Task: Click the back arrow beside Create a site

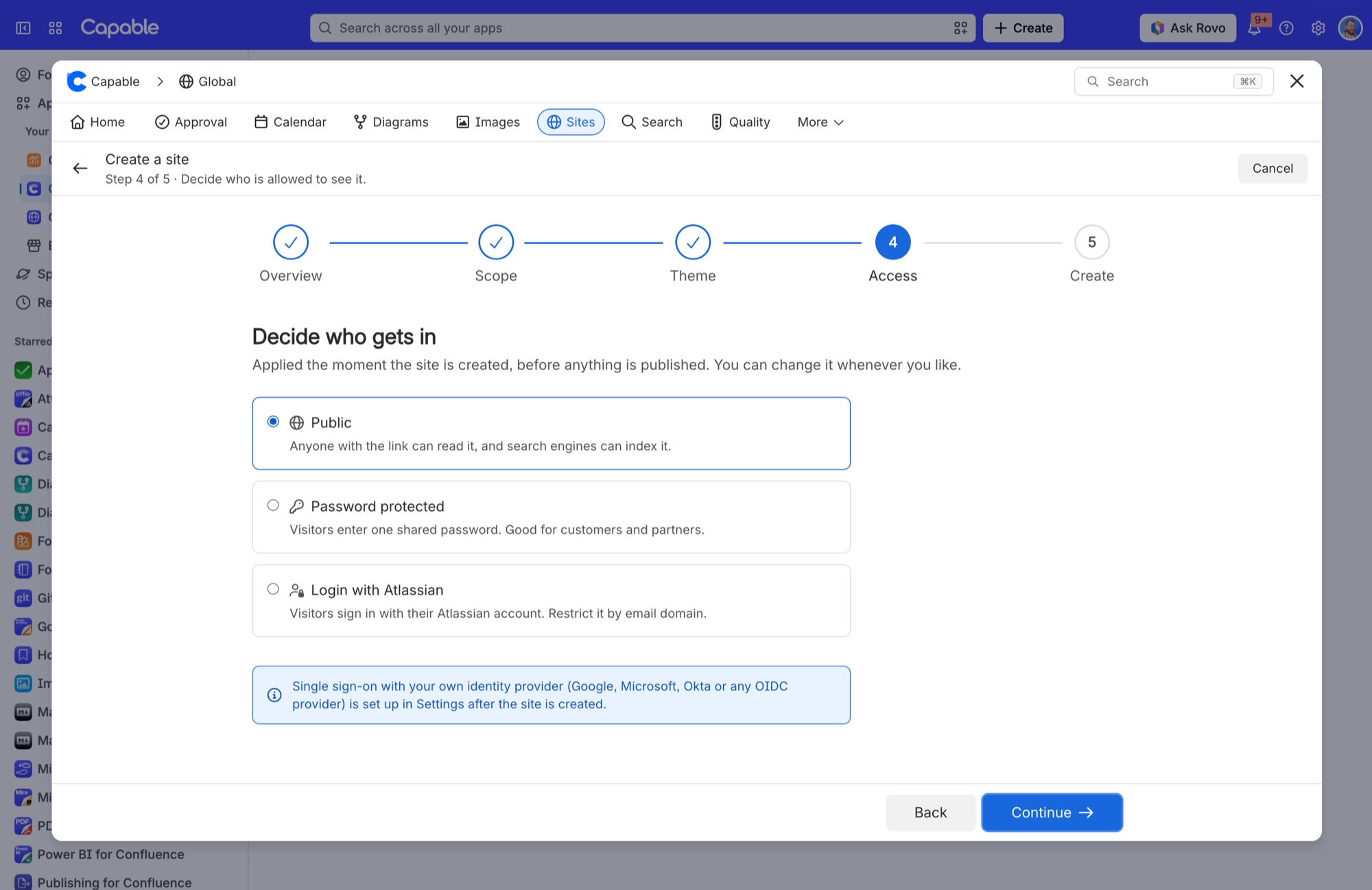Action: (80, 168)
